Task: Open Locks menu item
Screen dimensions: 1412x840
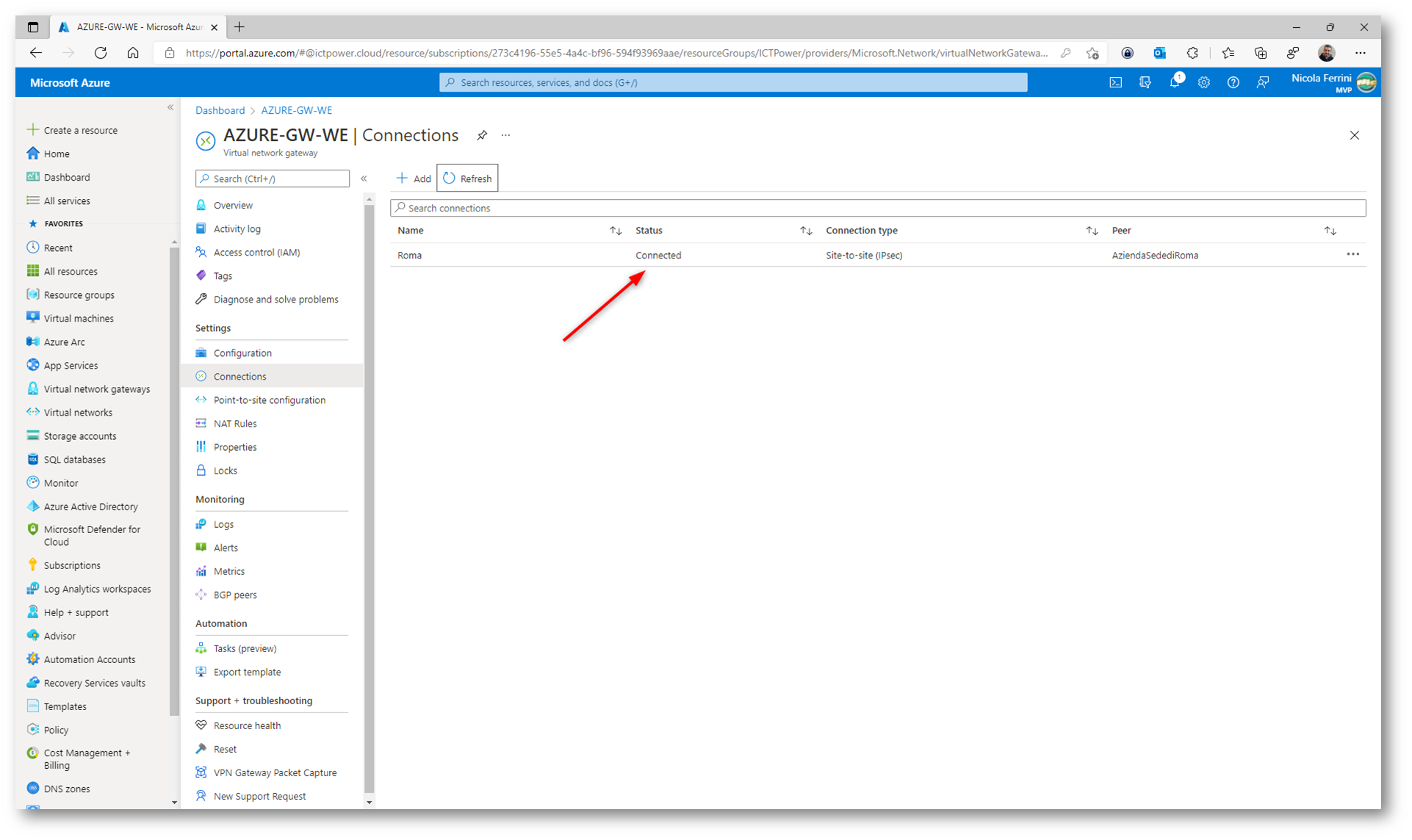Action: pyautogui.click(x=225, y=471)
